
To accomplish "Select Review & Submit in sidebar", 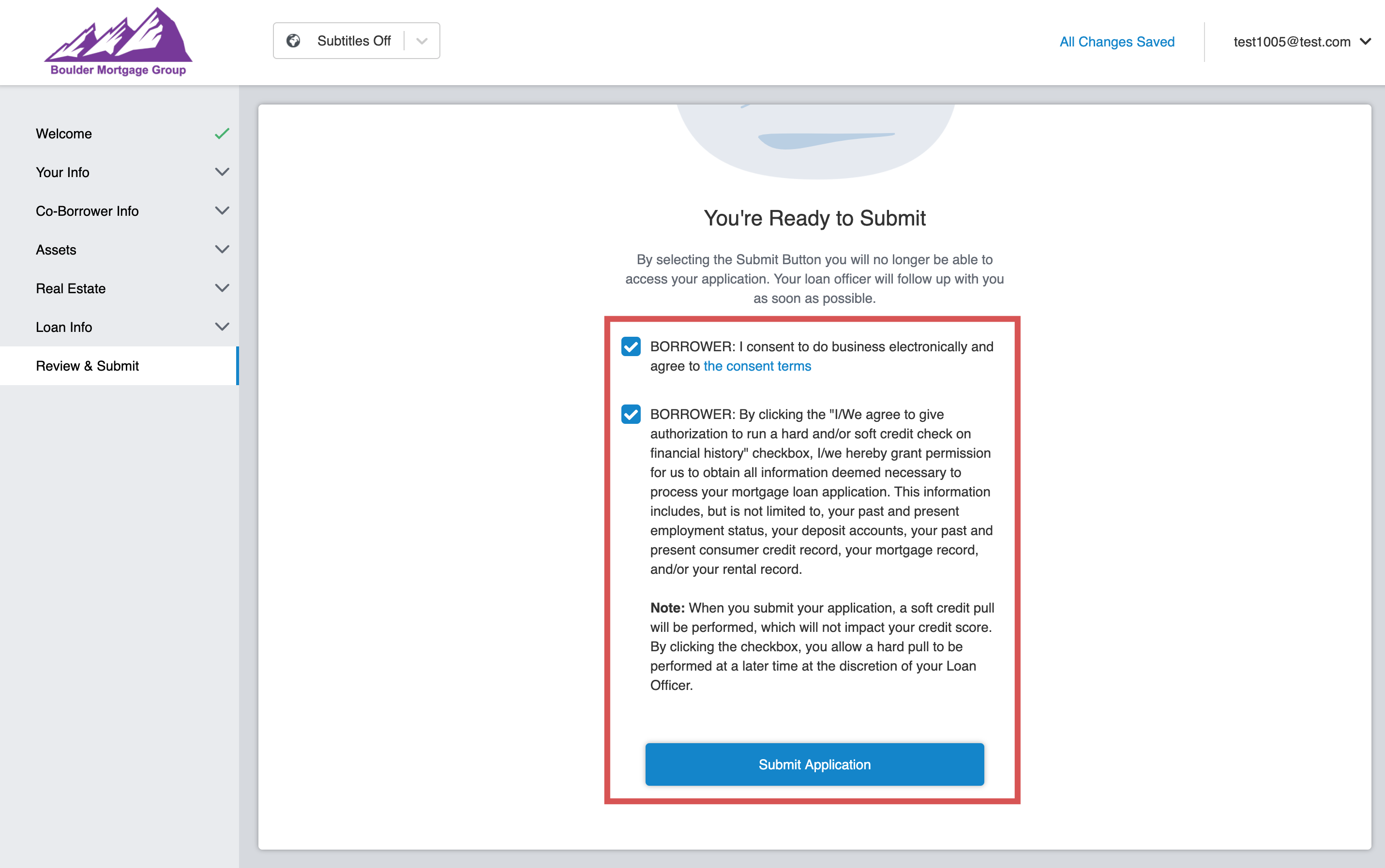I will (x=87, y=366).
